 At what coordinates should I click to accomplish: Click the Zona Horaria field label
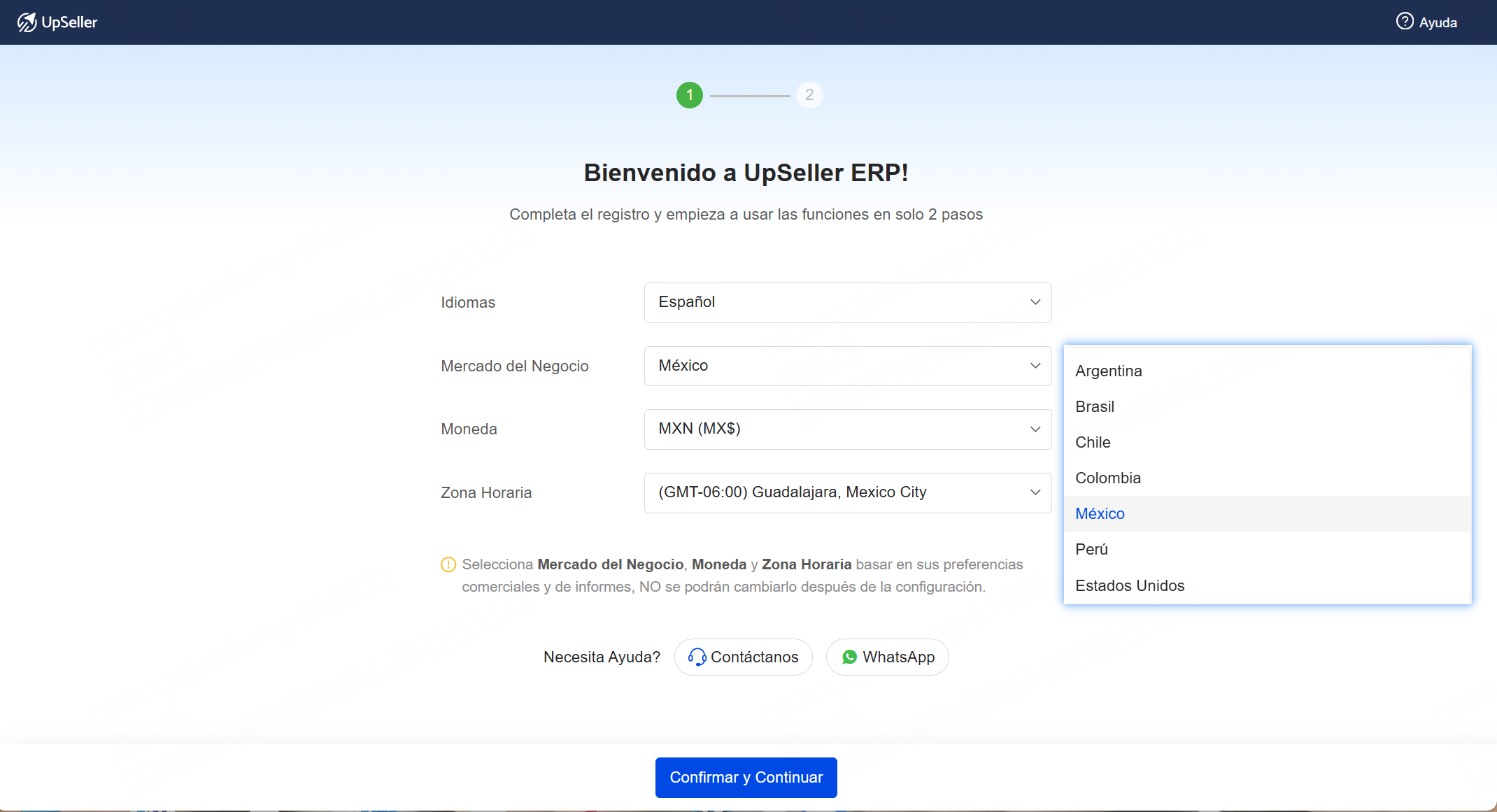[486, 492]
